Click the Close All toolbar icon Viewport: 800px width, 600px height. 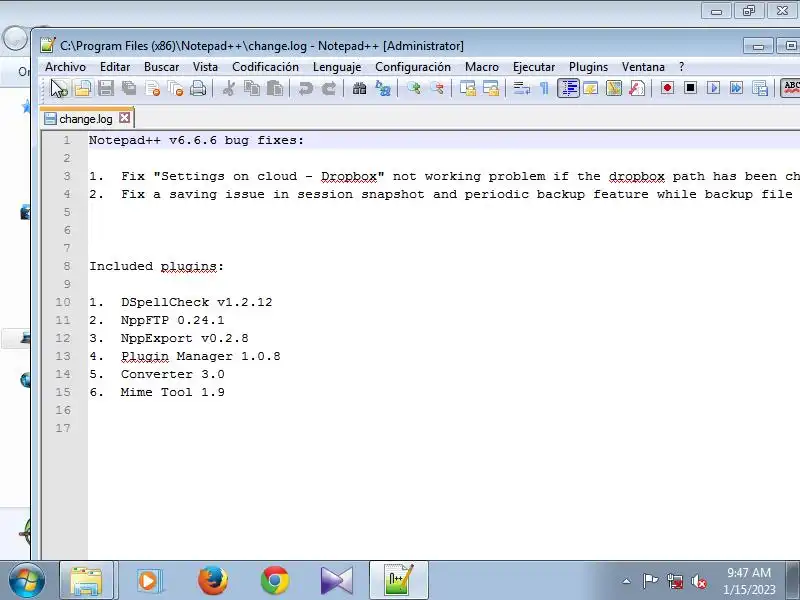(176, 88)
